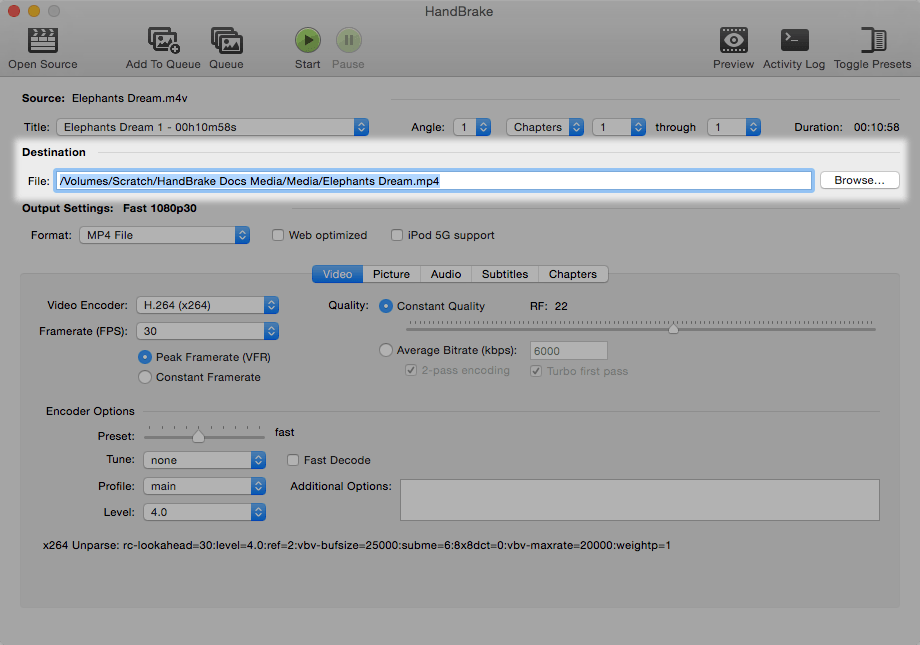The image size is (920, 645).
Task: Click the Browse… button
Action: [859, 181]
